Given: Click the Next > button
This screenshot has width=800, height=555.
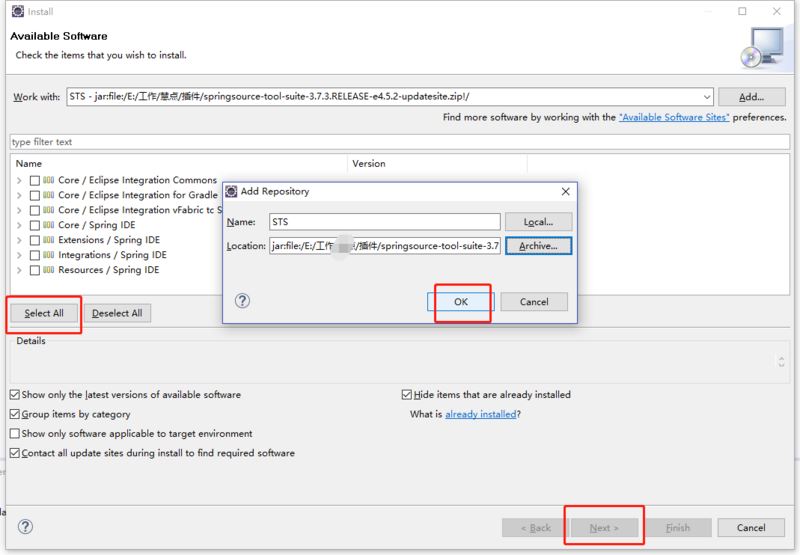Looking at the screenshot, I should click(604, 528).
